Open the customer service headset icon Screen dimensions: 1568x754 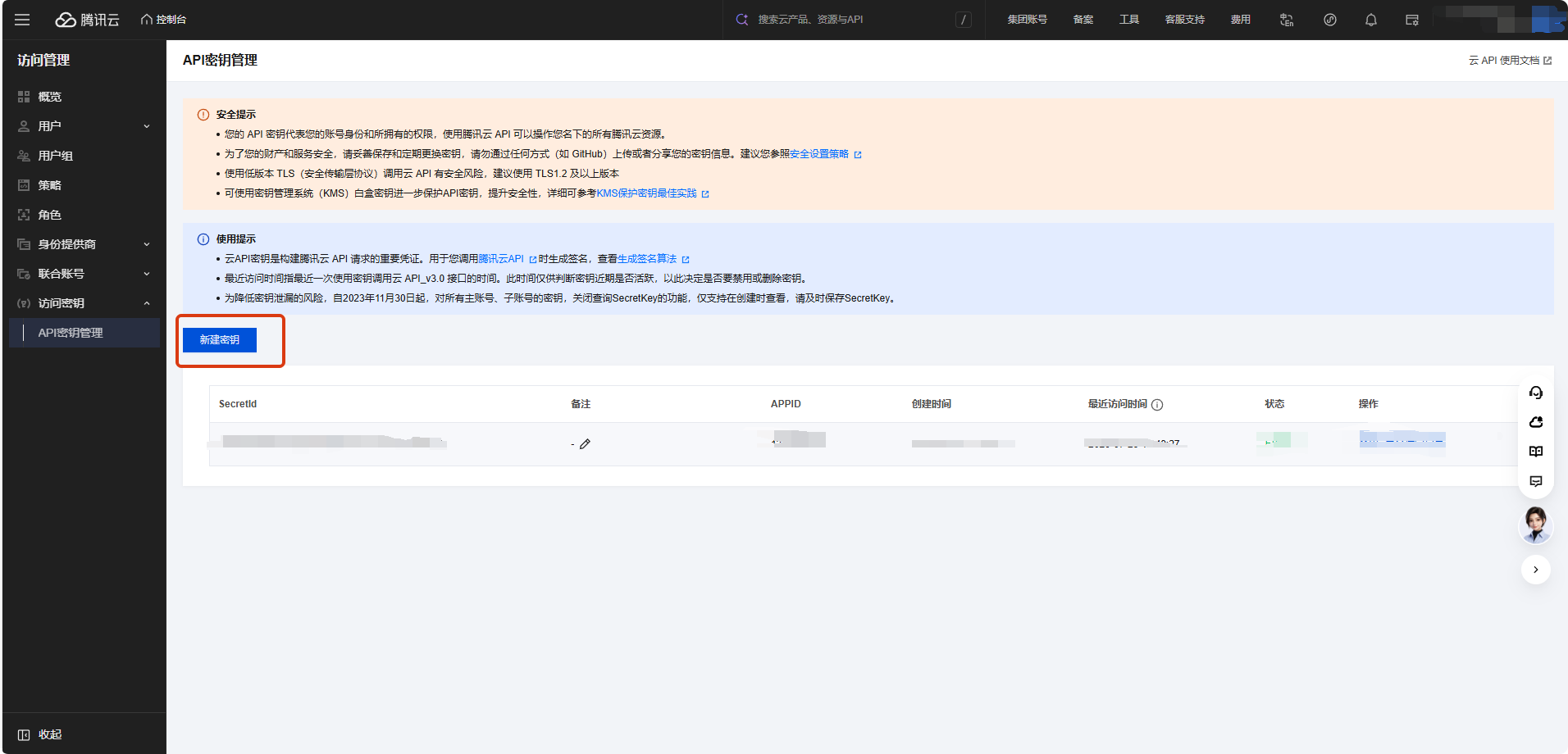click(x=1536, y=393)
